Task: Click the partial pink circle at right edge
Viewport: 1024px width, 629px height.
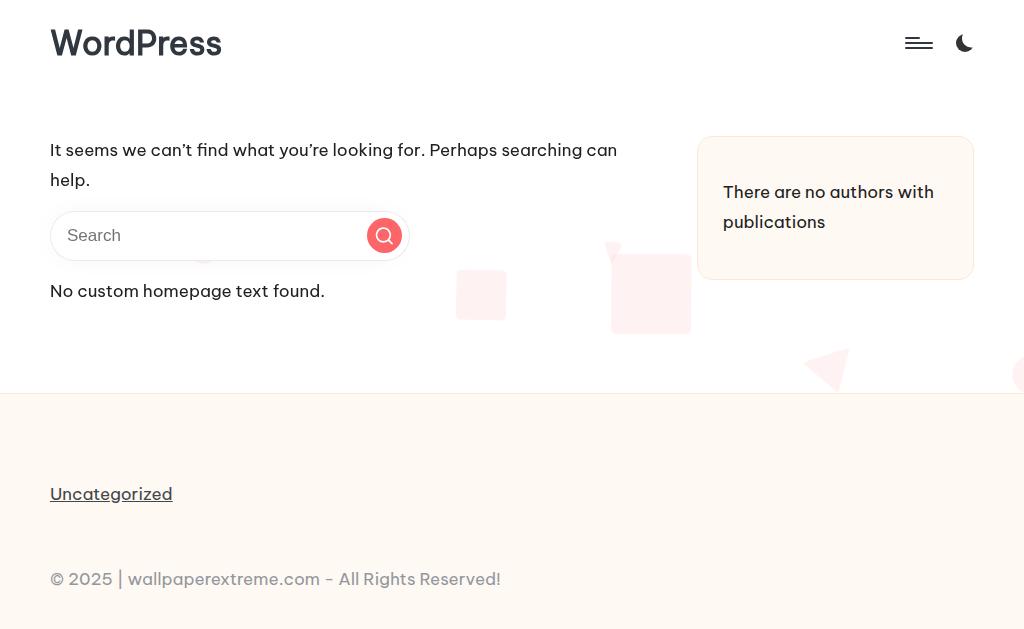Action: [1018, 375]
